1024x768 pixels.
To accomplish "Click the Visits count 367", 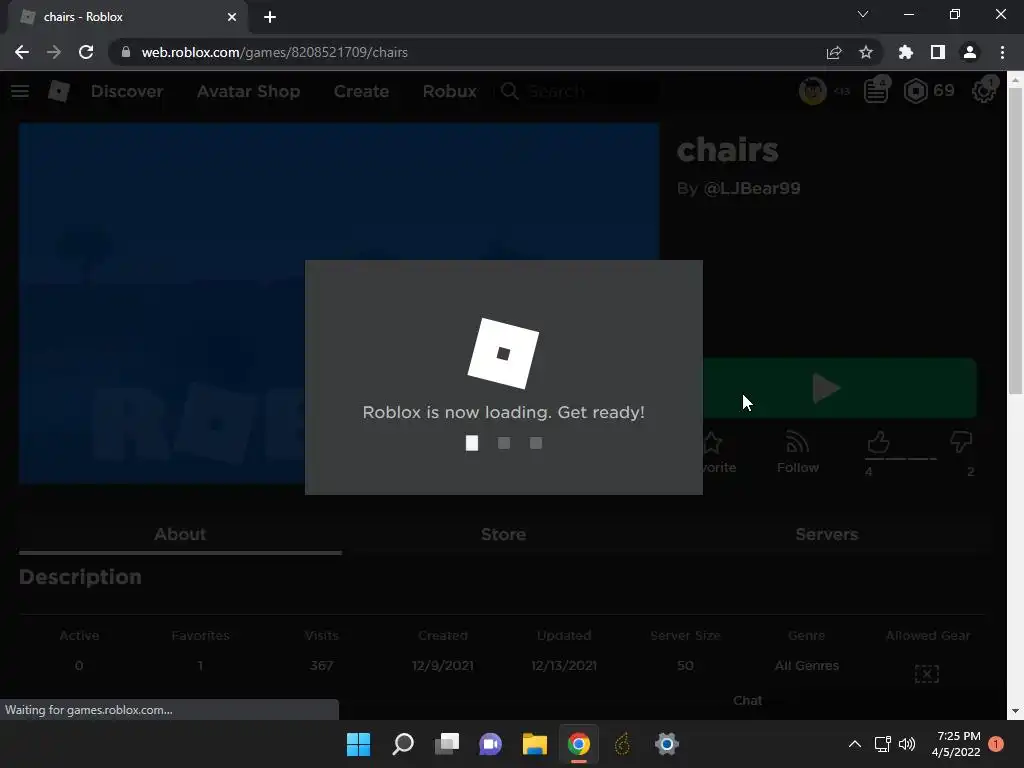I will pos(321,665).
